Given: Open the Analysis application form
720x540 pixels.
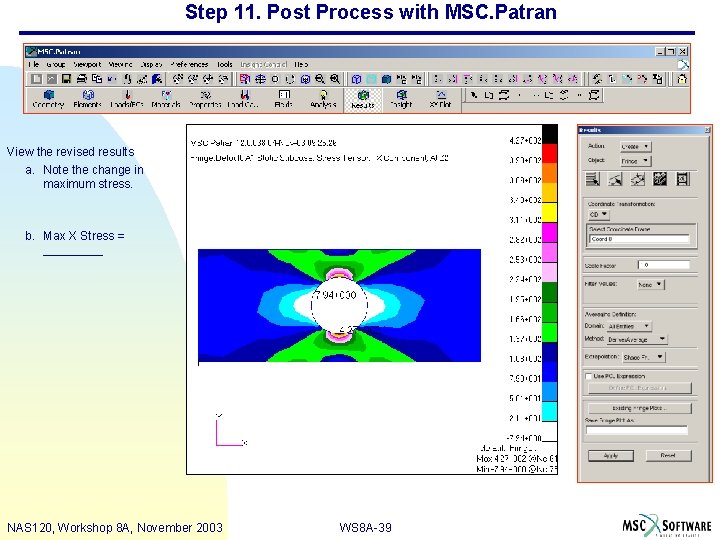Looking at the screenshot, I should tap(323, 99).
